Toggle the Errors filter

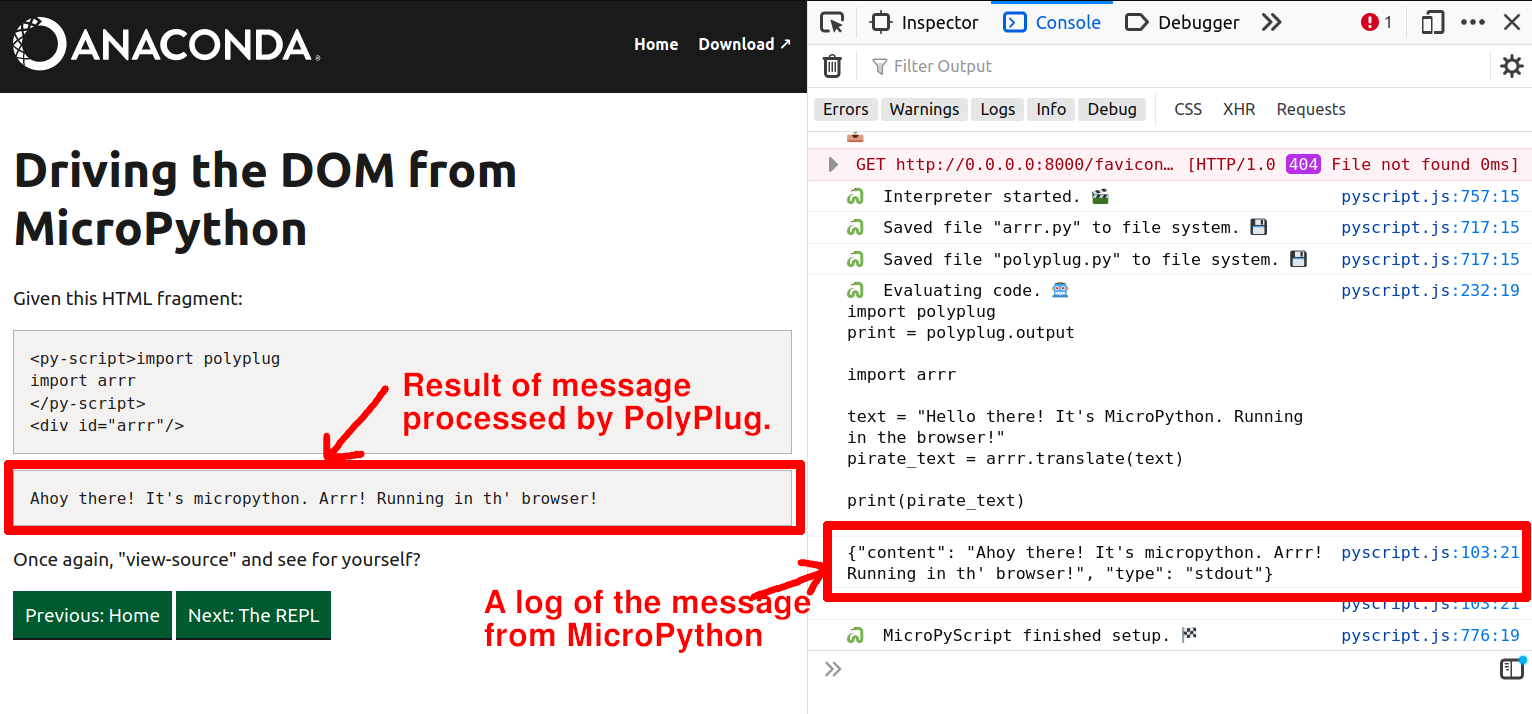[846, 109]
